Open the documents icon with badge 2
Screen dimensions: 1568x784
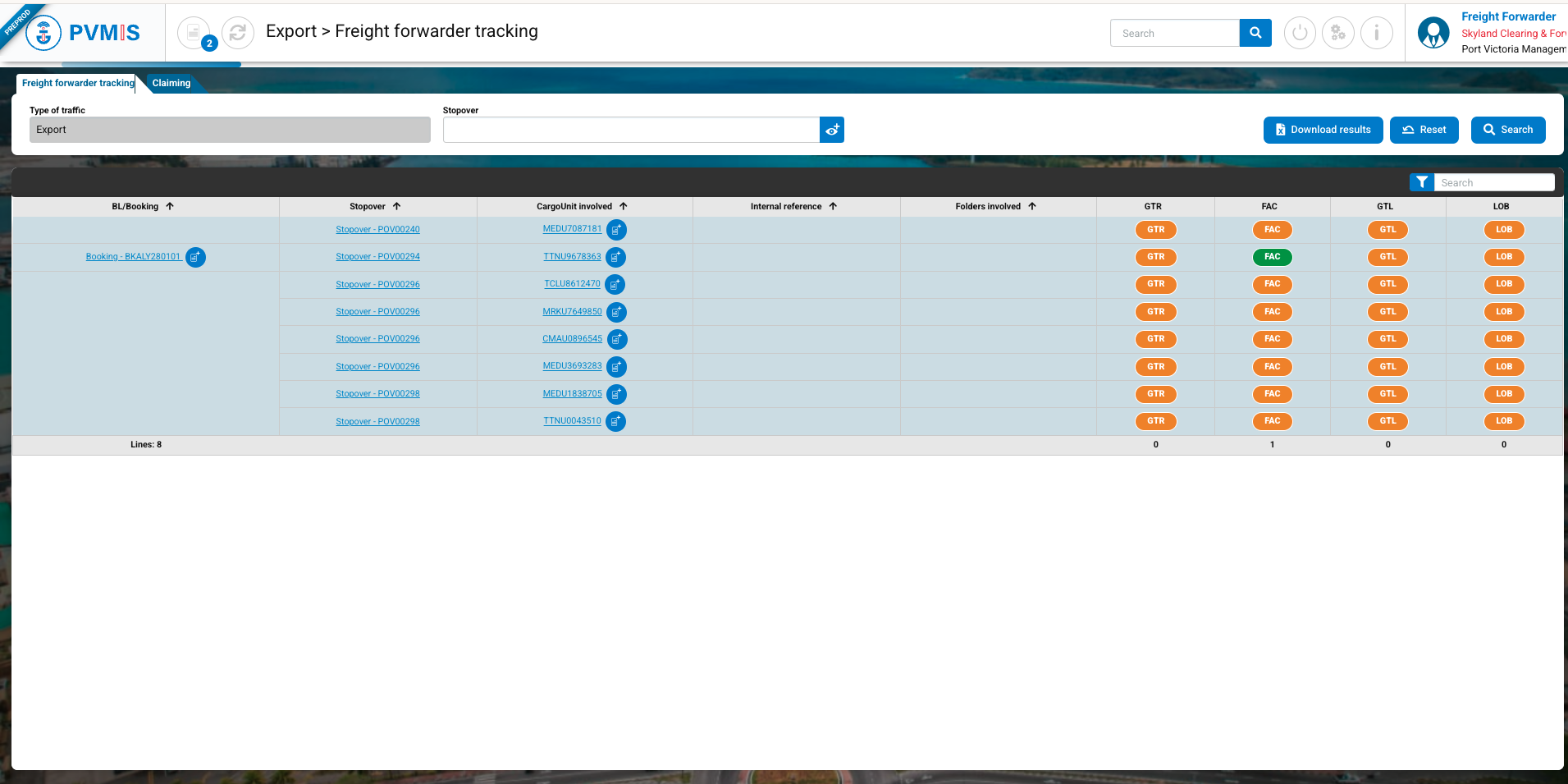(194, 33)
